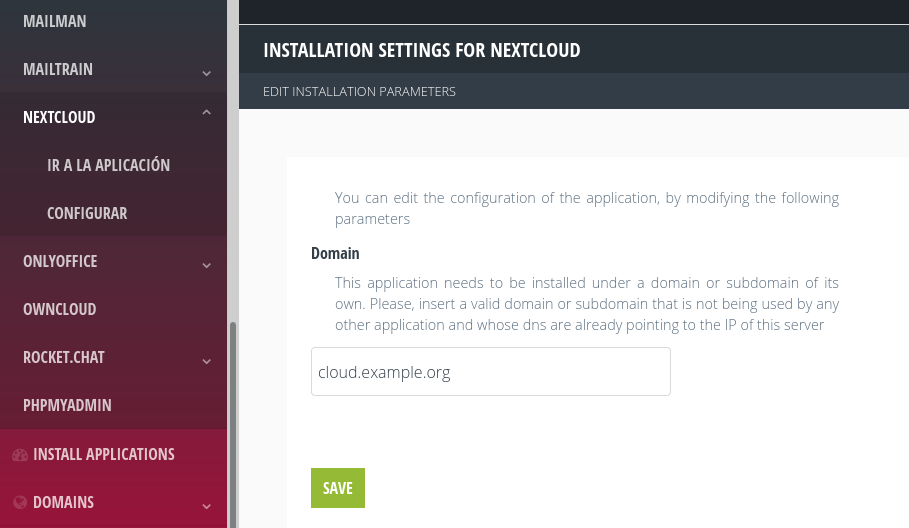The height and width of the screenshot is (528, 909).
Task: Click the Domain input field
Action: click(491, 372)
